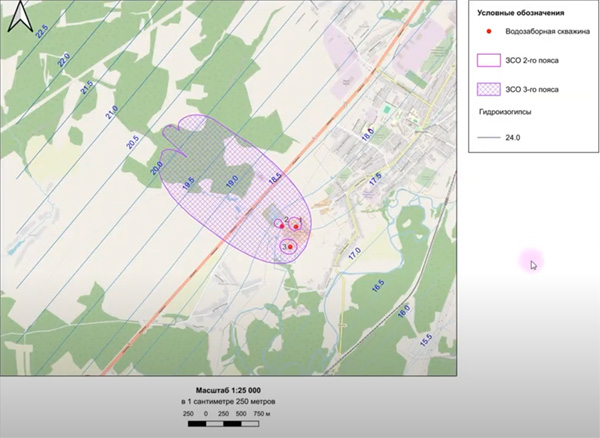The height and width of the screenshot is (438, 600).
Task: Click the hydroisohypse line sample in legend
Action: 487,137
